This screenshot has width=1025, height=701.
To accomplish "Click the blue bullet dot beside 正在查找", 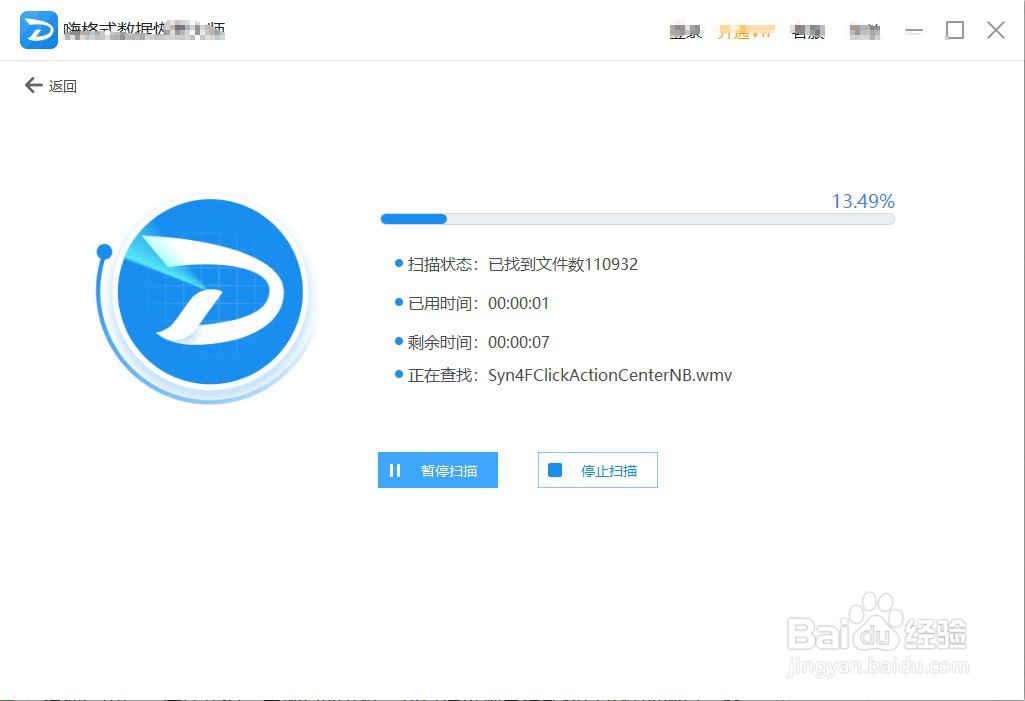I will (x=397, y=376).
